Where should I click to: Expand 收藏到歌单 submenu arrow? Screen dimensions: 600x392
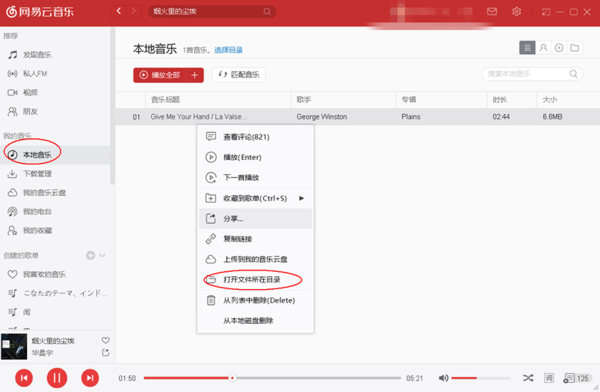(x=302, y=198)
